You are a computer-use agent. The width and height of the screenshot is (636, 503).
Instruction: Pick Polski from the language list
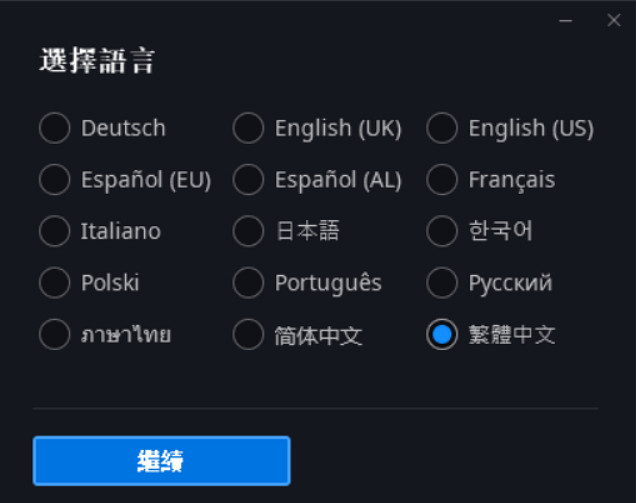pos(54,283)
